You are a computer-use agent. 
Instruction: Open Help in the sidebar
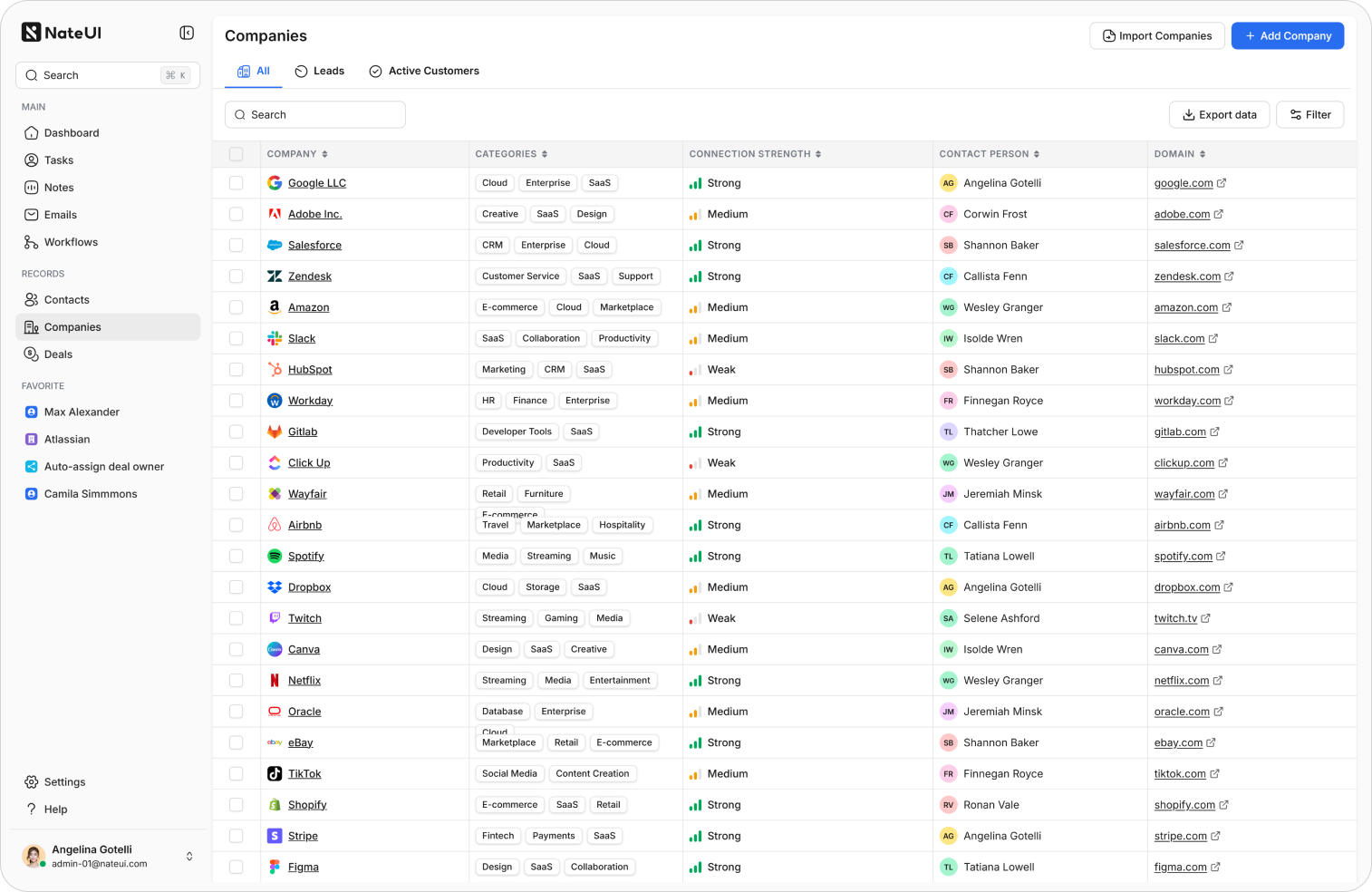tap(108, 810)
